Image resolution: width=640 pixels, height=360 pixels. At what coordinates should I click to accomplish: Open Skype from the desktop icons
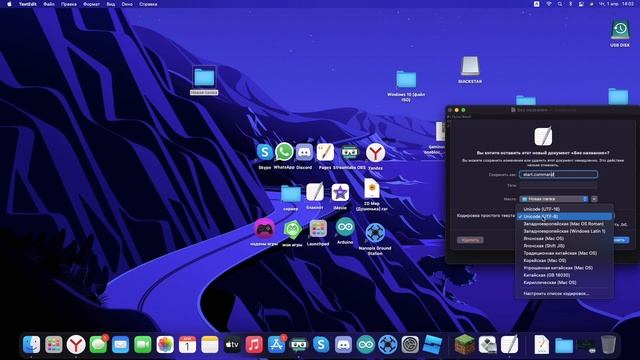point(264,152)
